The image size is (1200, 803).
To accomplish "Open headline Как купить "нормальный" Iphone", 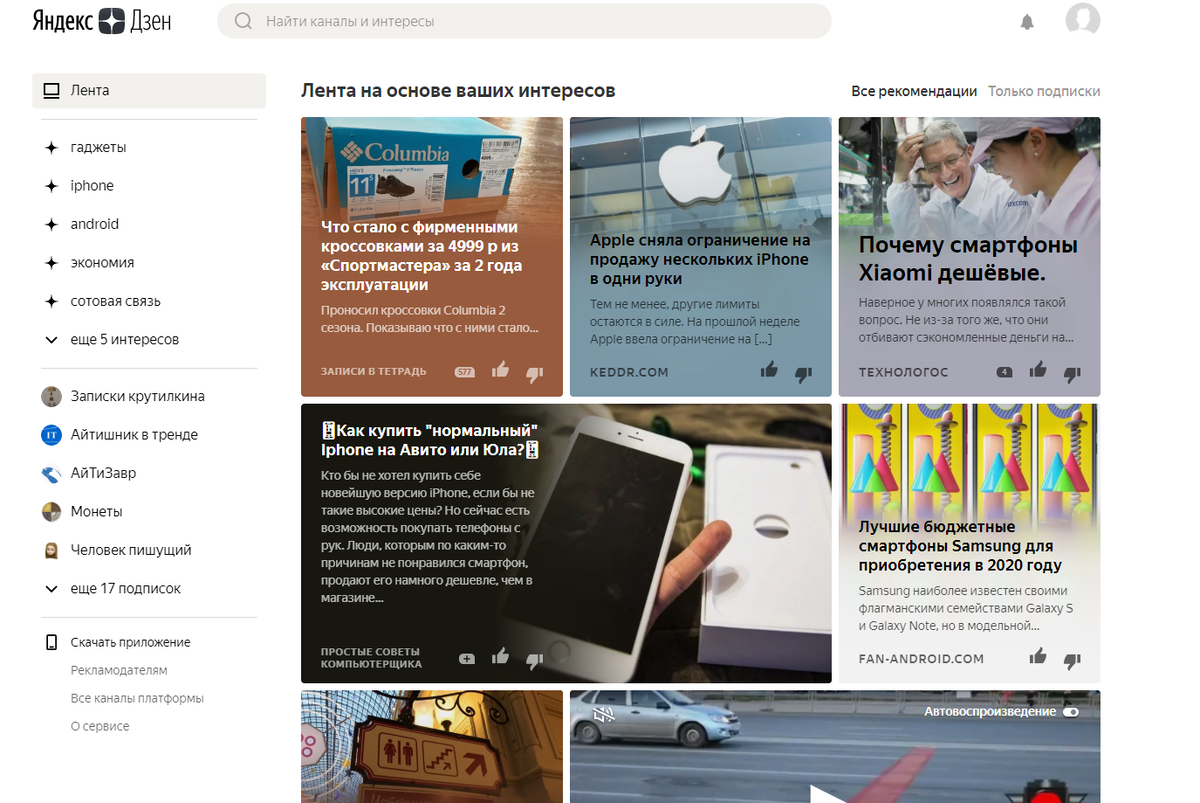I will 430,440.
